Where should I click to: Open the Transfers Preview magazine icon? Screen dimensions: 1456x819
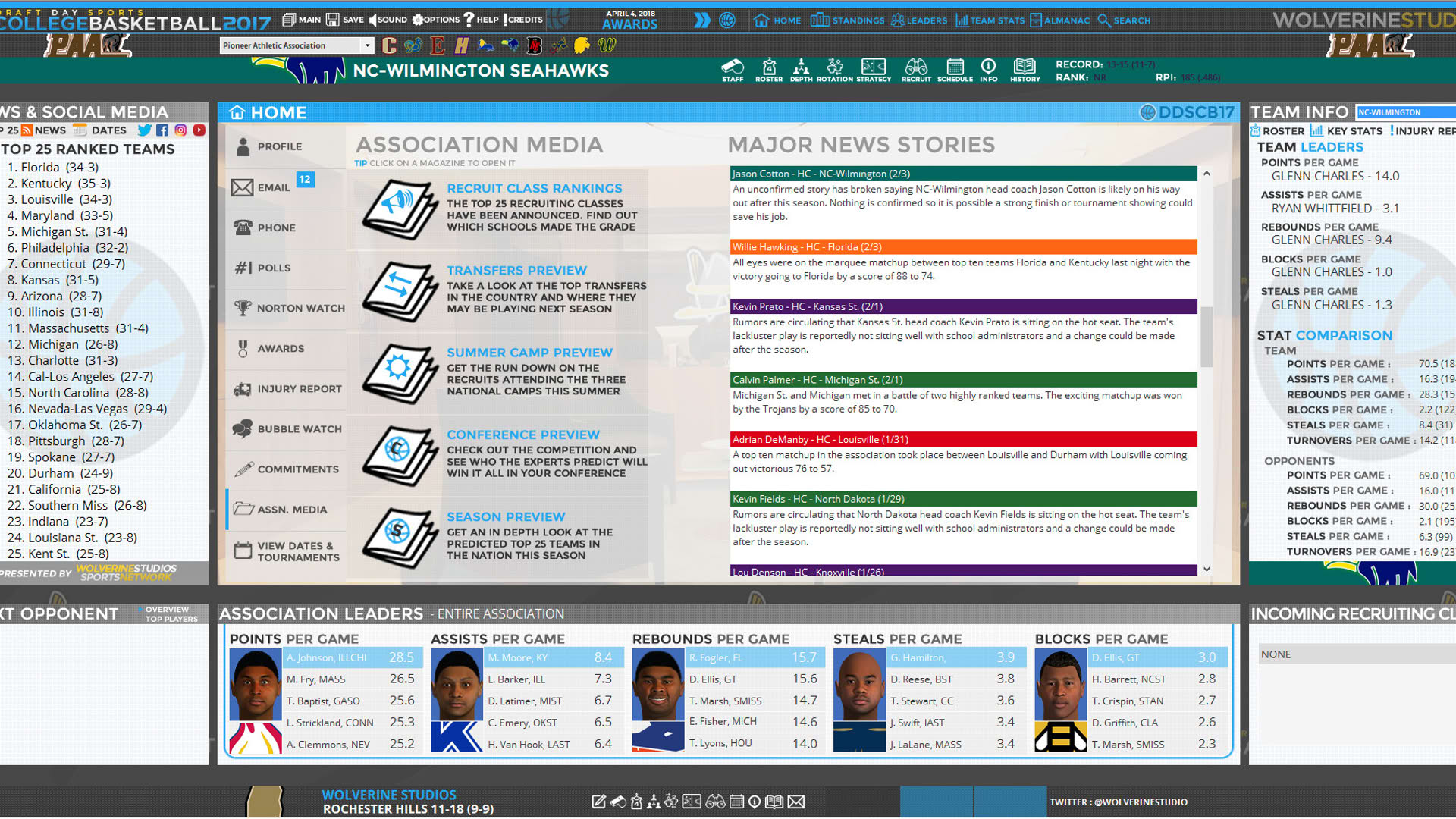(400, 291)
